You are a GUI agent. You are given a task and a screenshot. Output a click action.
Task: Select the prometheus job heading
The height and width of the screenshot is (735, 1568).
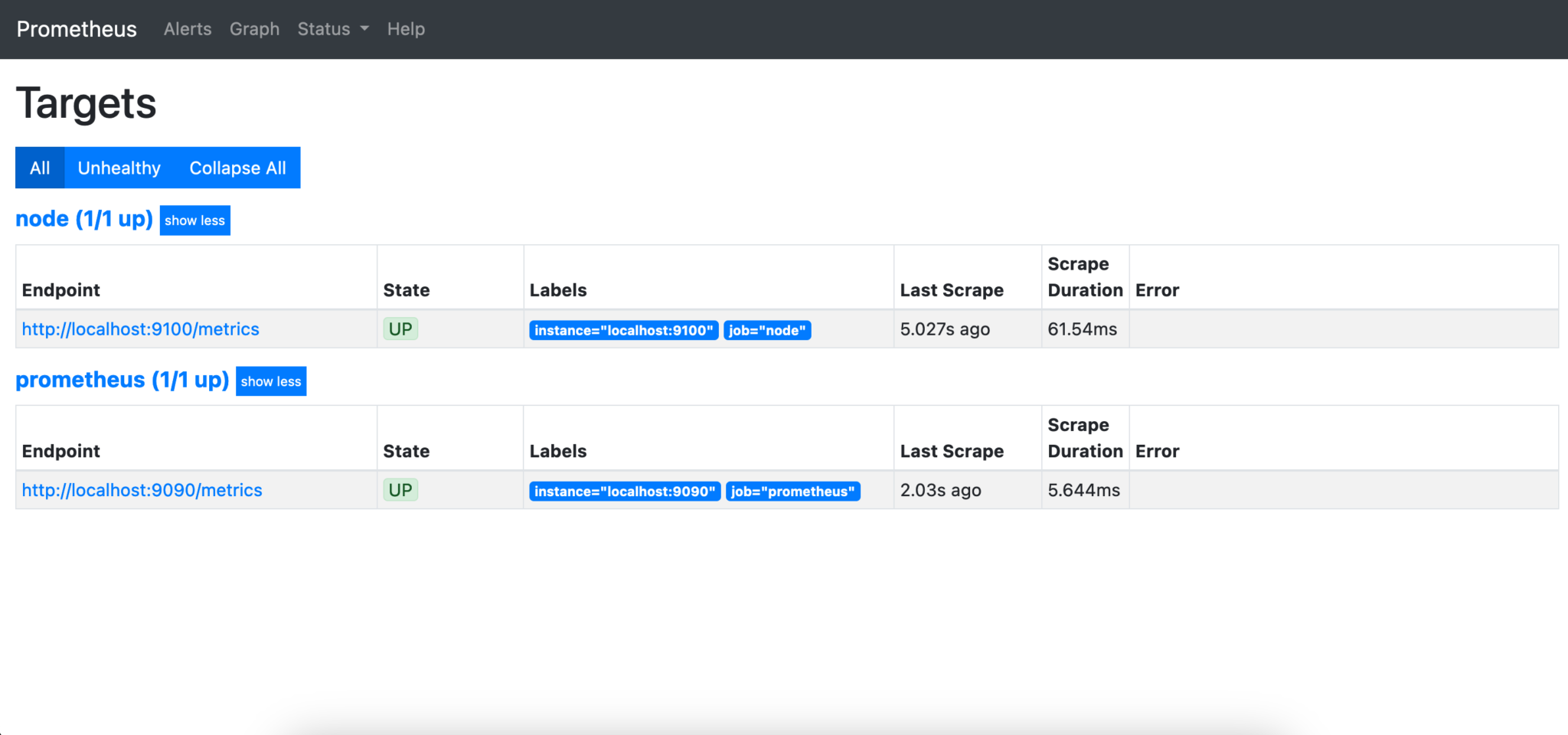point(122,380)
